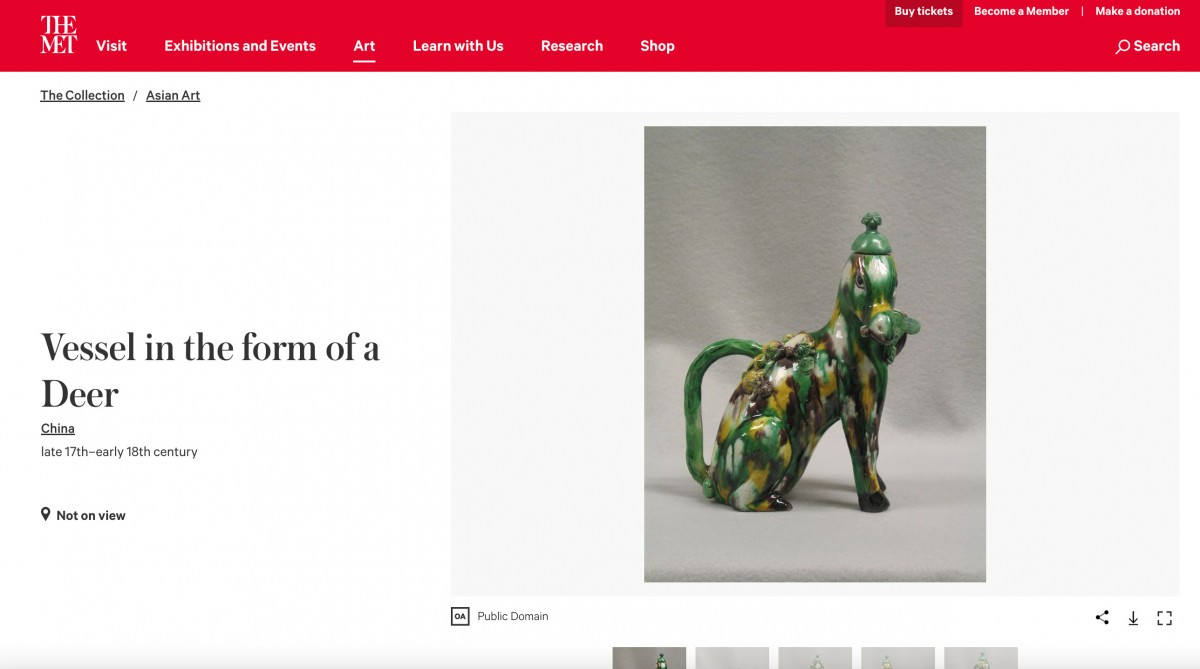Enter fullscreen view of the image
1200x669 pixels.
point(1164,618)
